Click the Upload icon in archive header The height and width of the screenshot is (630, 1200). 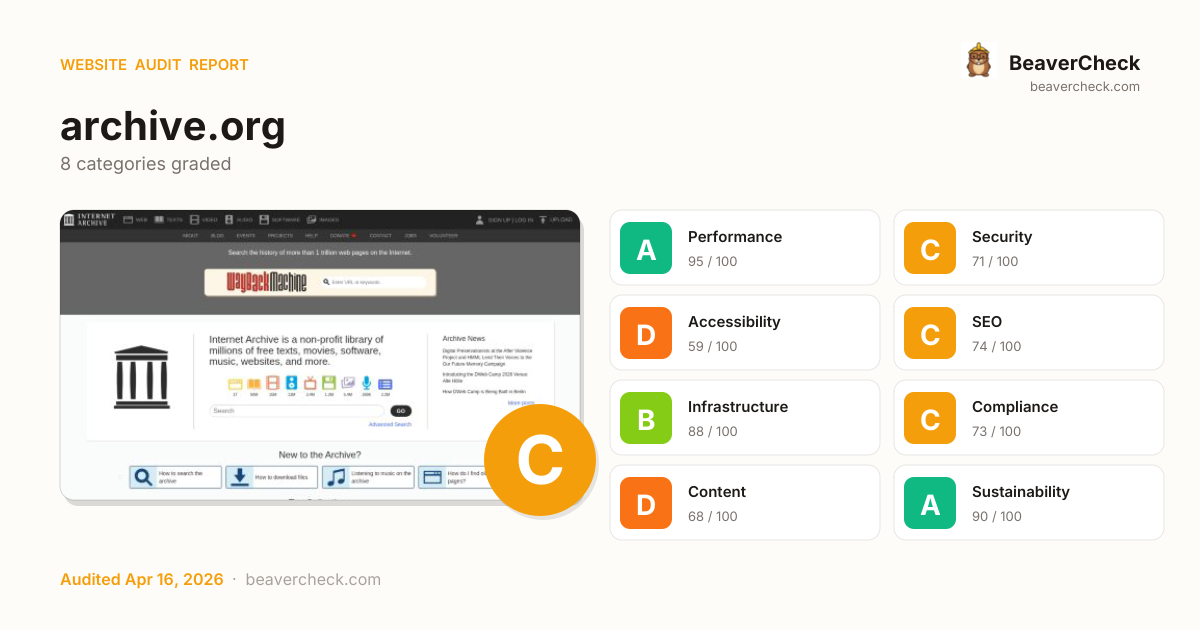[x=543, y=219]
